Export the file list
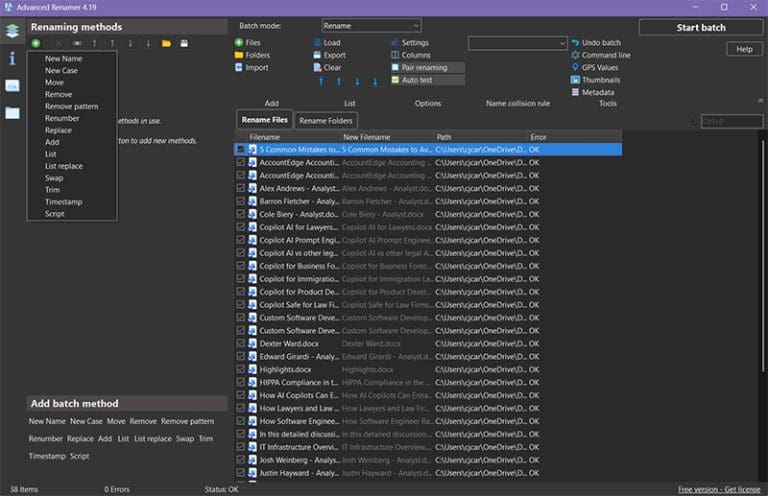This screenshot has width=768, height=496. point(329,55)
